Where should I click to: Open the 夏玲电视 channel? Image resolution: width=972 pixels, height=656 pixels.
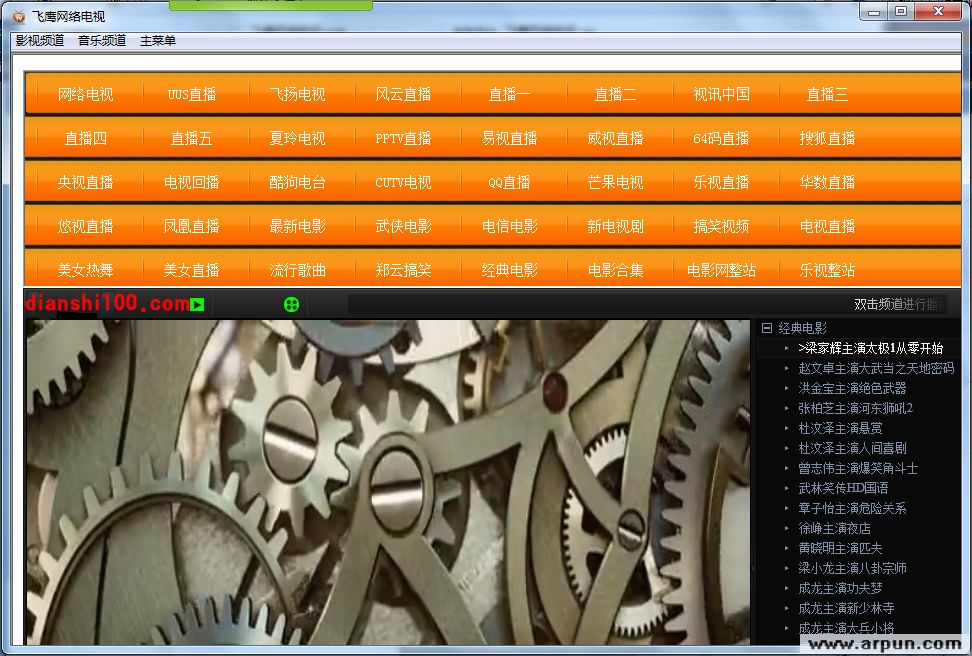[298, 138]
